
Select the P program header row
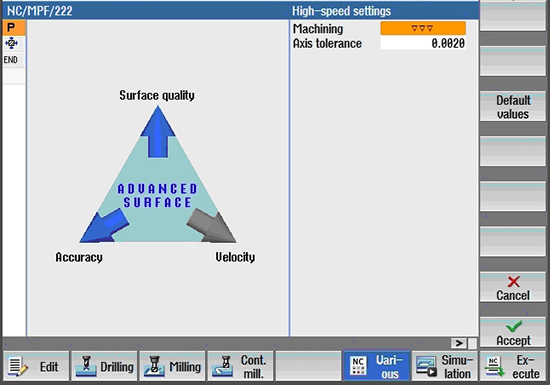[x=14, y=28]
